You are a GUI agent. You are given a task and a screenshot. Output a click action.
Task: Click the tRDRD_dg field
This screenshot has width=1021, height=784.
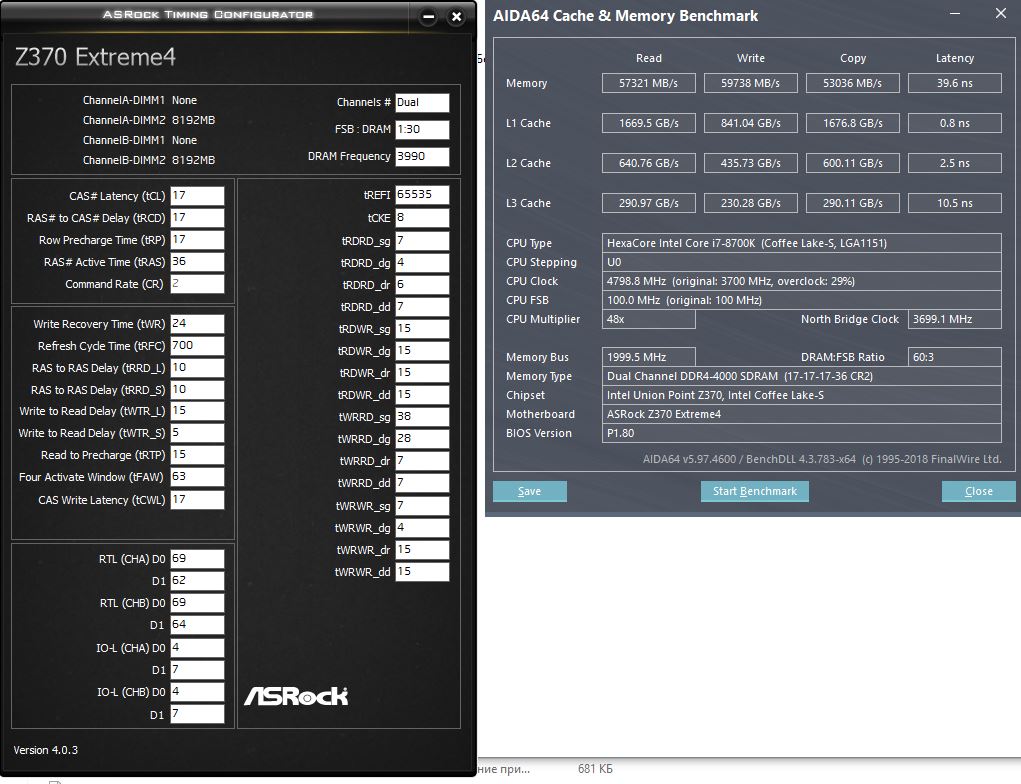pyautogui.click(x=422, y=262)
